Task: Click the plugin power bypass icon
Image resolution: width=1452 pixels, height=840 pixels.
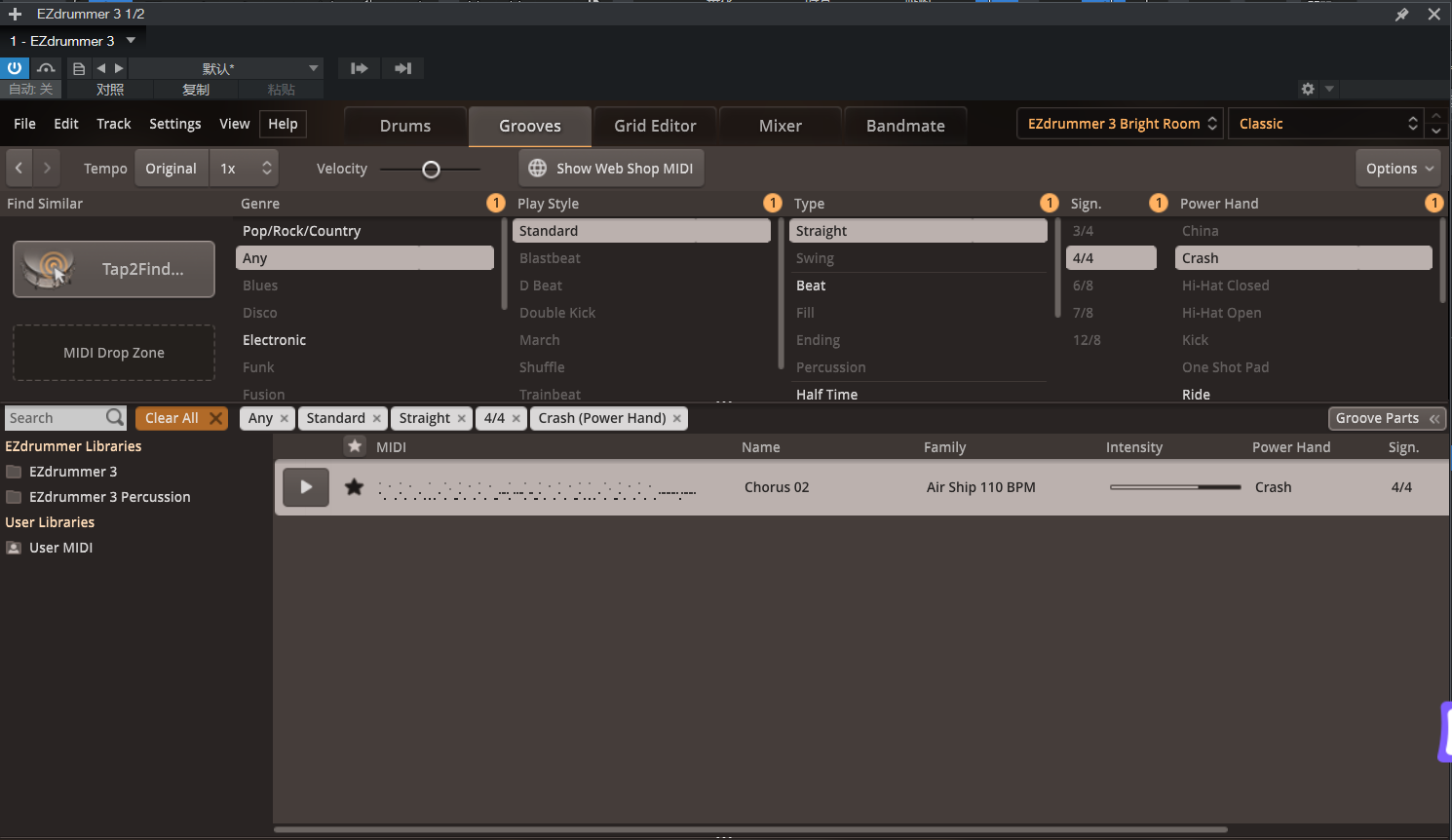Action: pos(15,68)
